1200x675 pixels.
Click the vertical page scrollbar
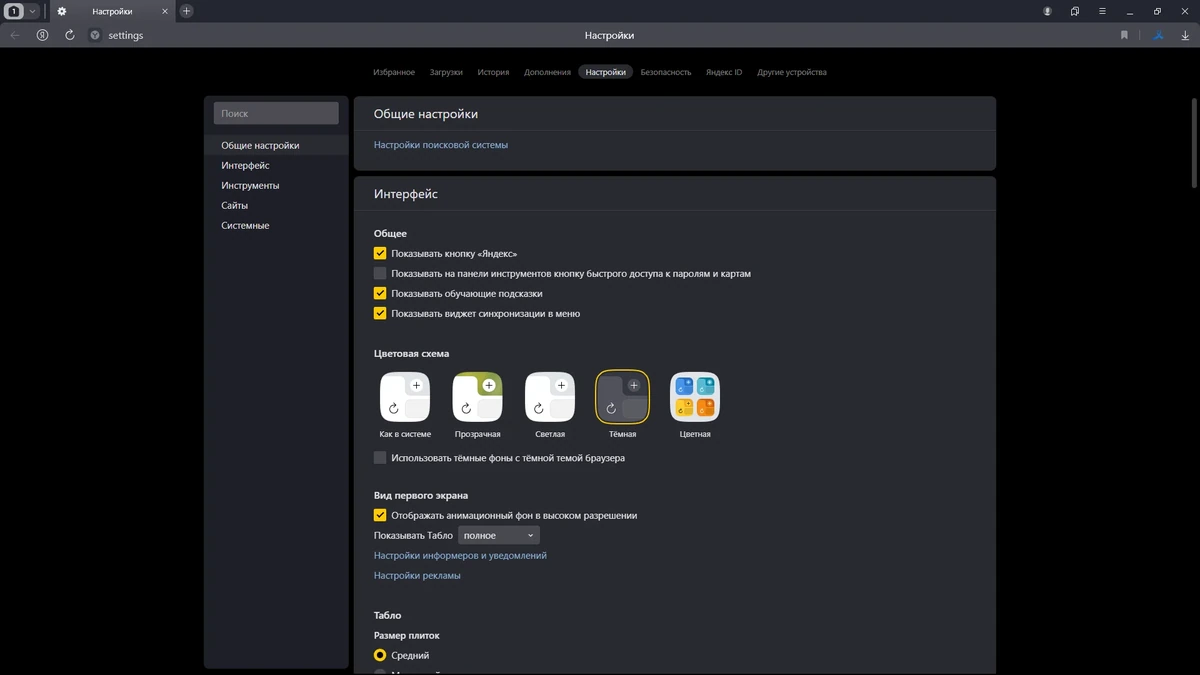[1195, 142]
